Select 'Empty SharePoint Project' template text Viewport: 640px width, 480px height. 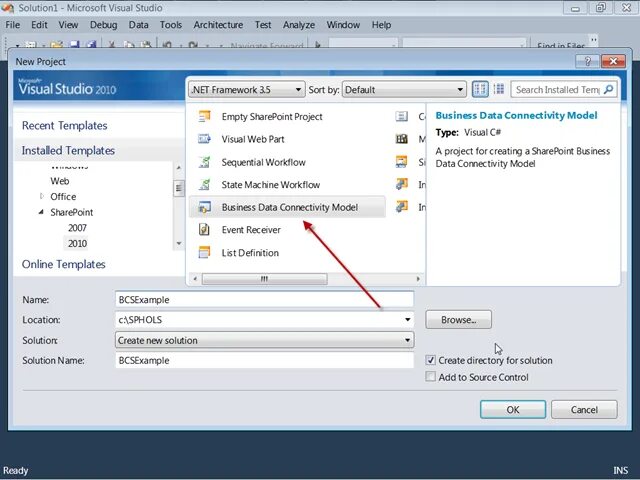[x=272, y=116]
